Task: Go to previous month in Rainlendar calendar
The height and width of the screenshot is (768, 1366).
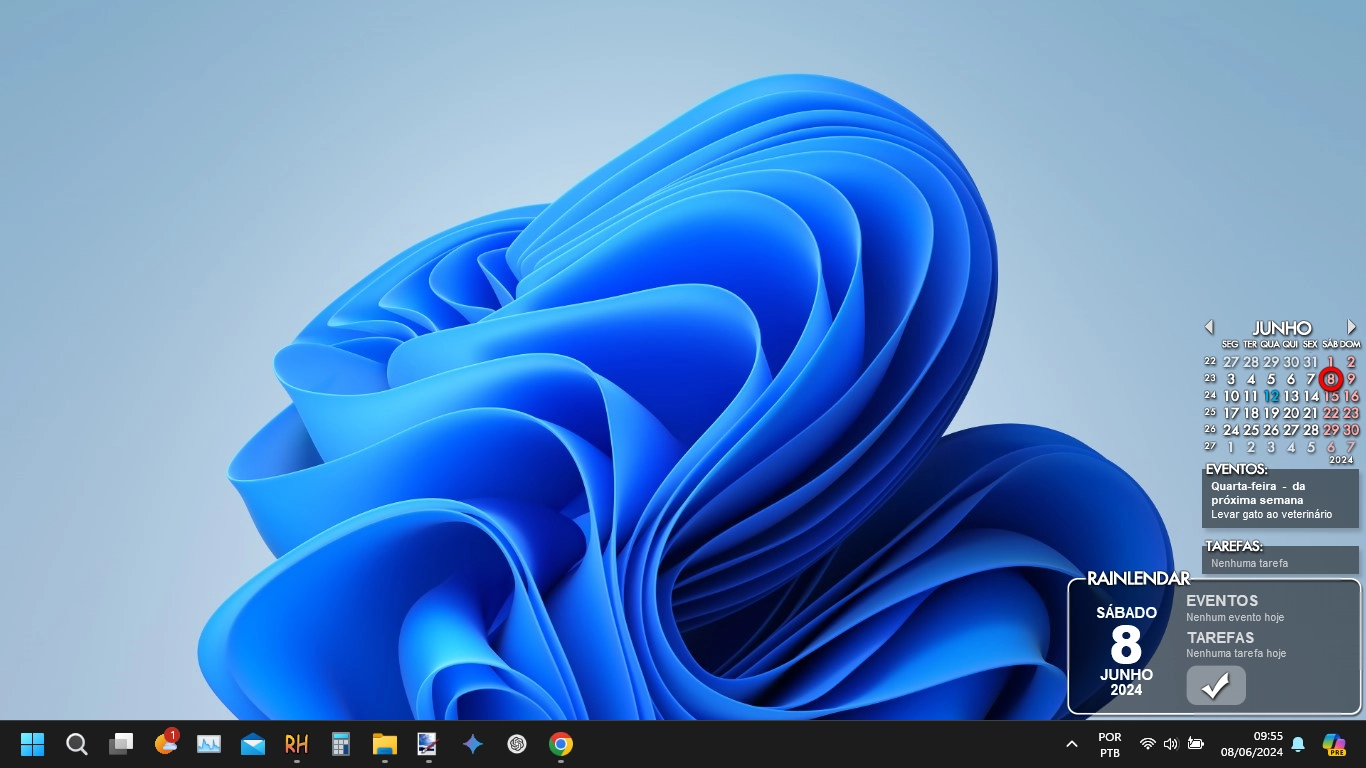Action: click(1209, 327)
